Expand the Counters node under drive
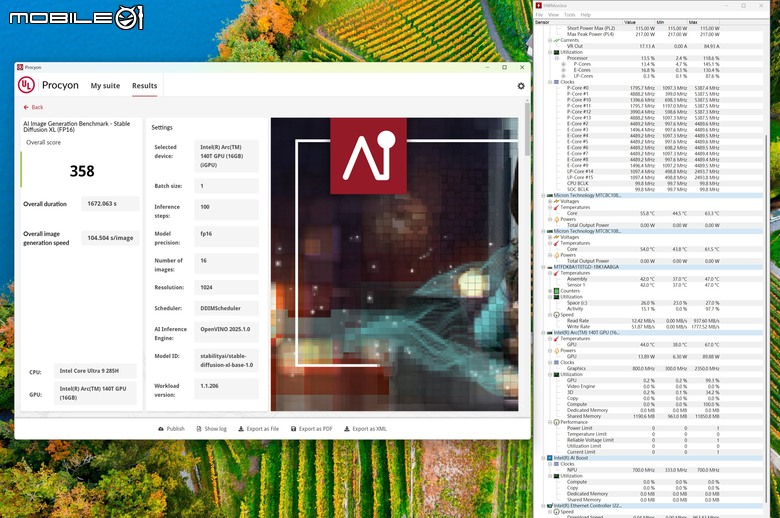 [550, 291]
